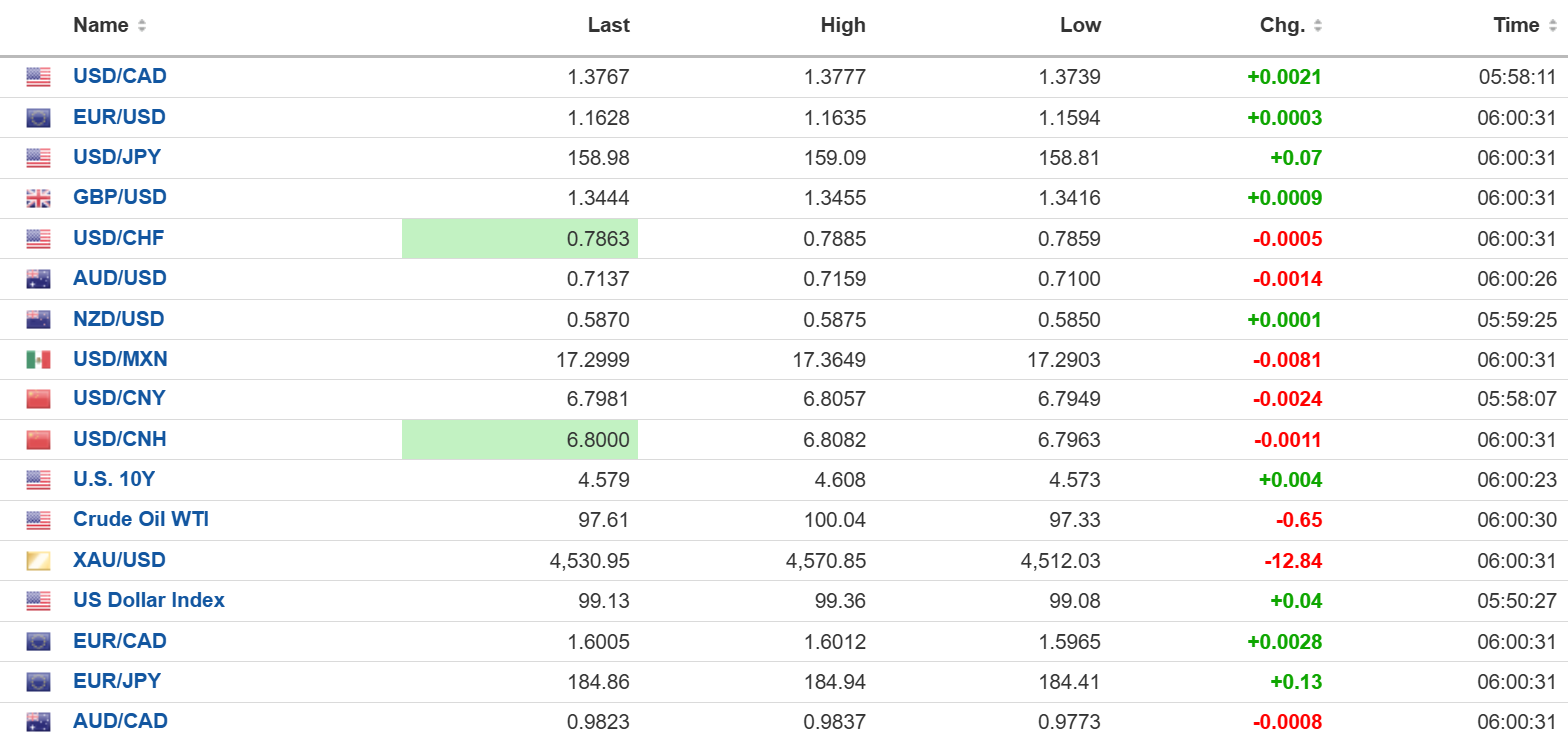Click the gold bar icon beside XAU/USD
The image size is (1568, 736).
coord(38,560)
